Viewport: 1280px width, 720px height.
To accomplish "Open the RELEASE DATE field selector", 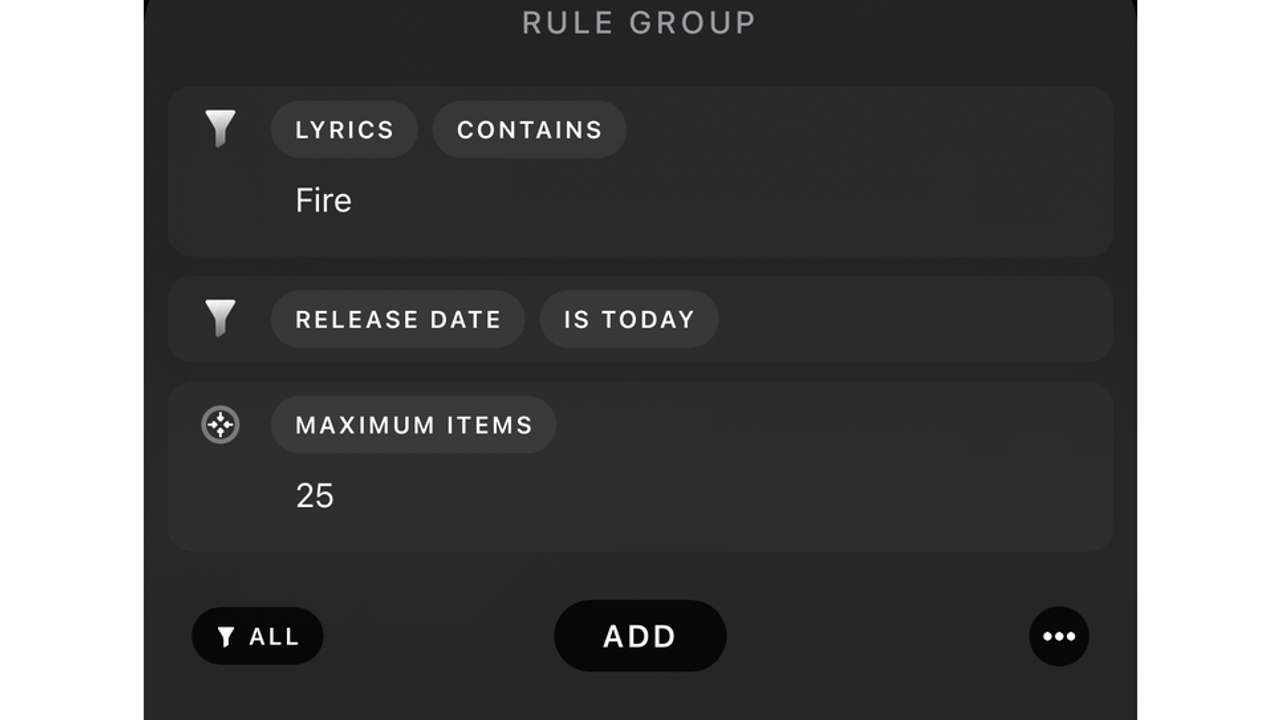I will [x=397, y=319].
